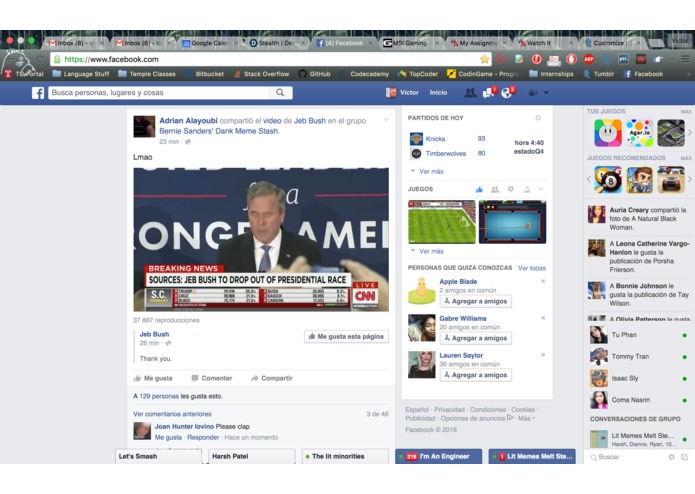This screenshot has width=695, height=494.
Task: Click the smiley face game icon
Action: pyautogui.click(x=608, y=133)
